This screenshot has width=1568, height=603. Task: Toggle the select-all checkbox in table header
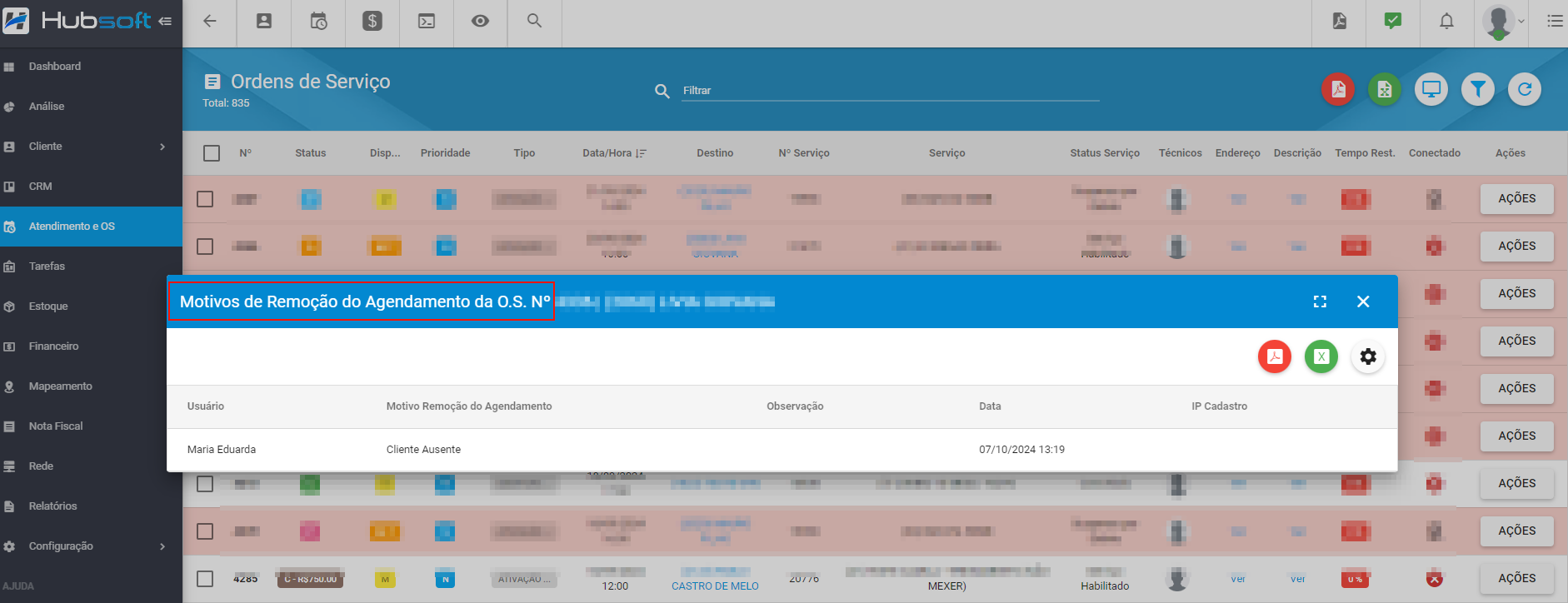coord(212,153)
